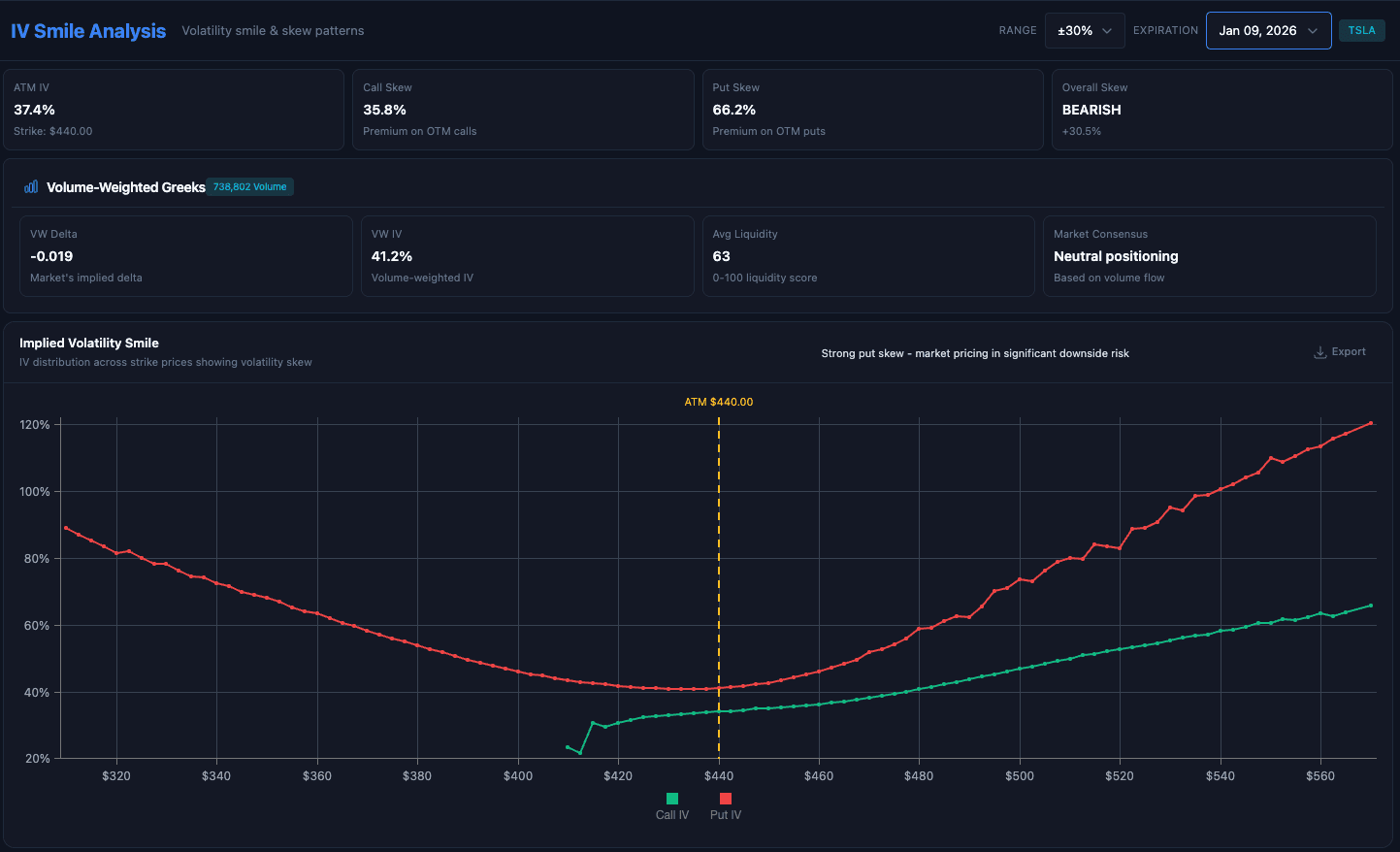Click the 0-100 liquidity score caption

coord(765,278)
